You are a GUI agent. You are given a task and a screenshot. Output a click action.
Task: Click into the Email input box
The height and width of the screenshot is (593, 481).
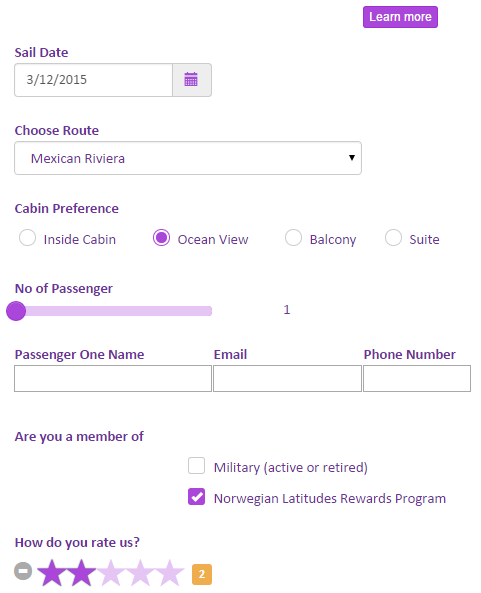pyautogui.click(x=287, y=378)
